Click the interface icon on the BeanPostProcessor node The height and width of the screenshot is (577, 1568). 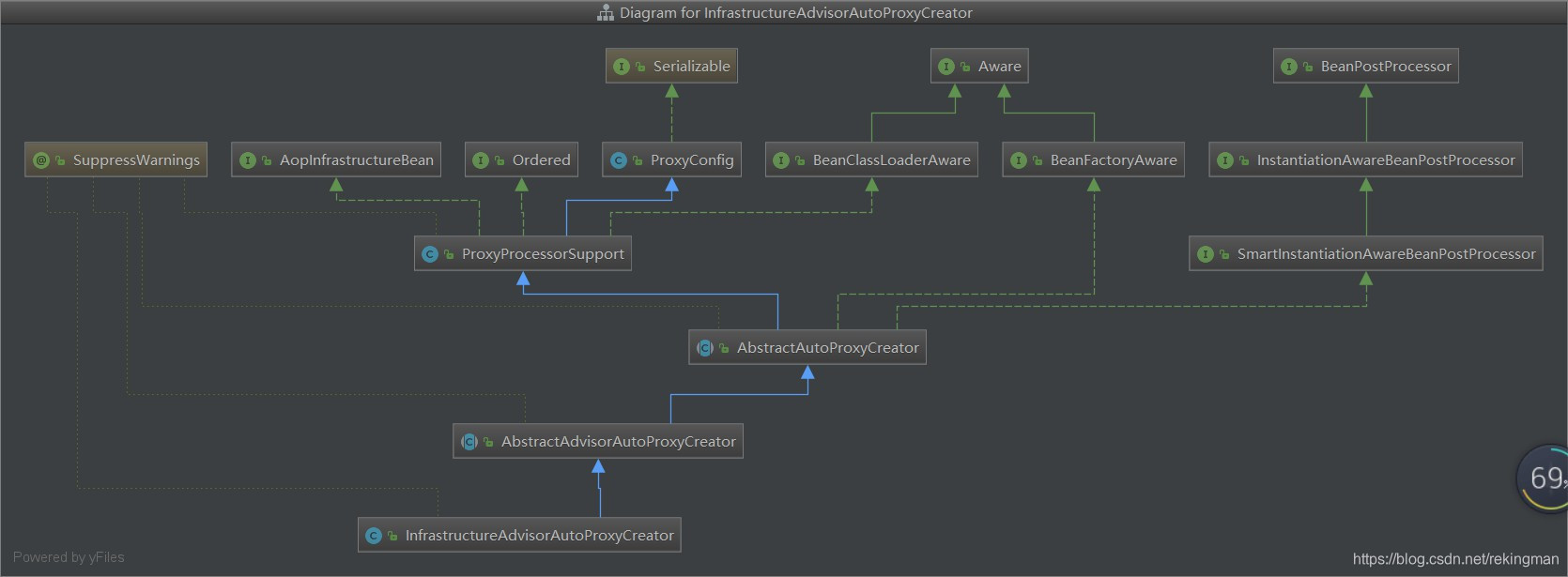tap(1288, 67)
